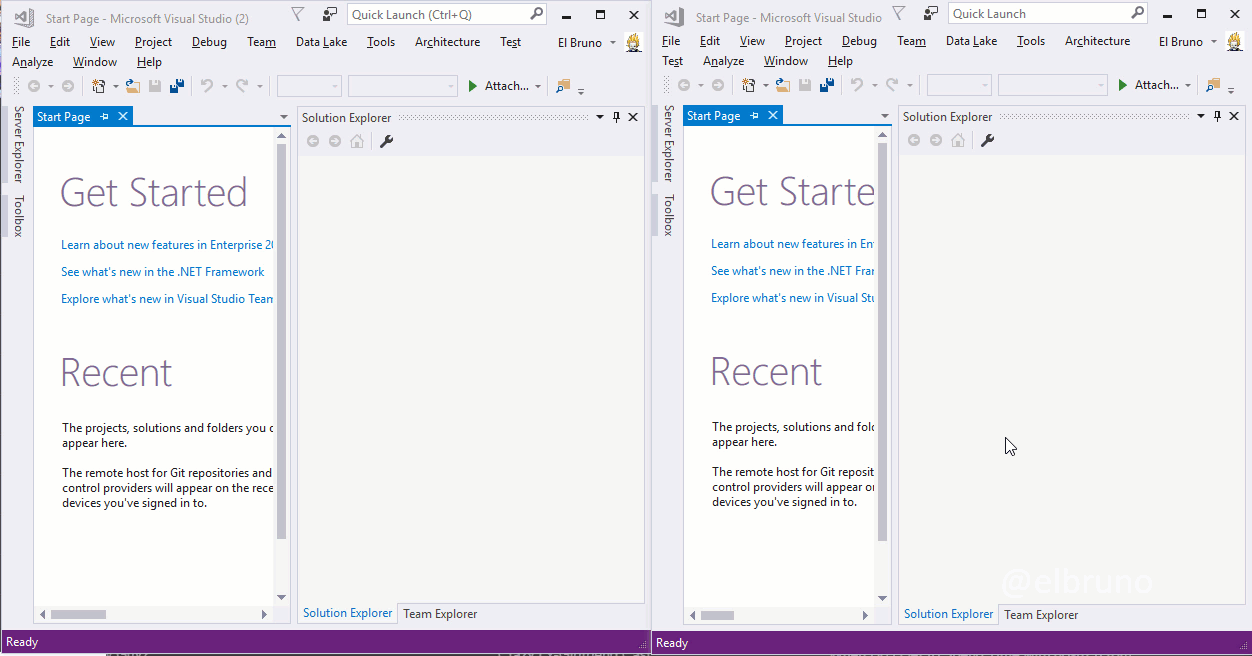Click the Home icon in left Solution Explorer
Screen dimensions: 1252x656
(357, 141)
